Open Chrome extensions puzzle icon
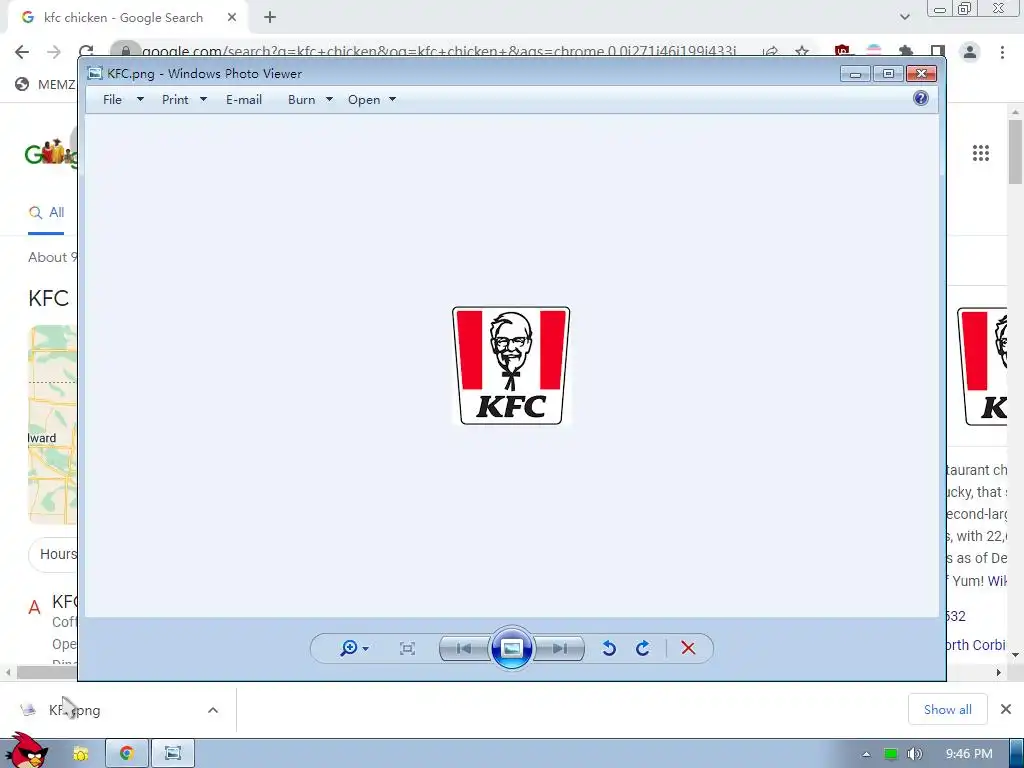Image resolution: width=1024 pixels, height=768 pixels. point(905,52)
